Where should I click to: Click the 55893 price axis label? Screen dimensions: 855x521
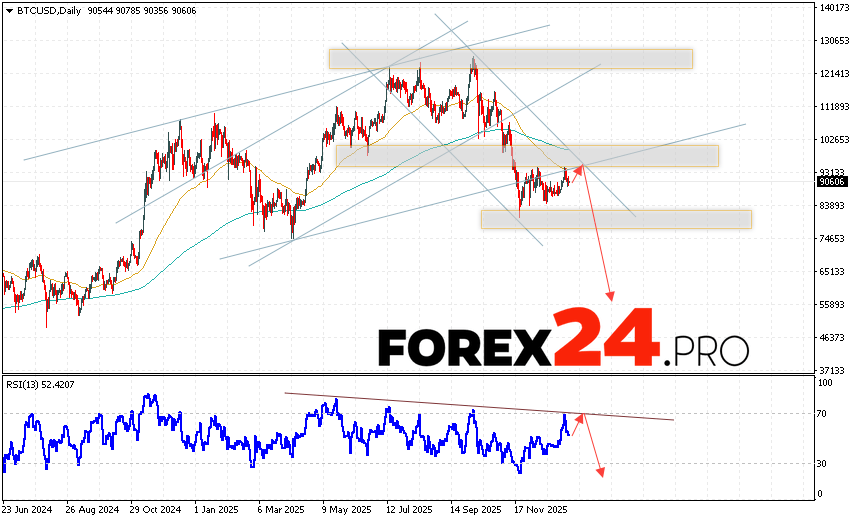click(x=832, y=304)
